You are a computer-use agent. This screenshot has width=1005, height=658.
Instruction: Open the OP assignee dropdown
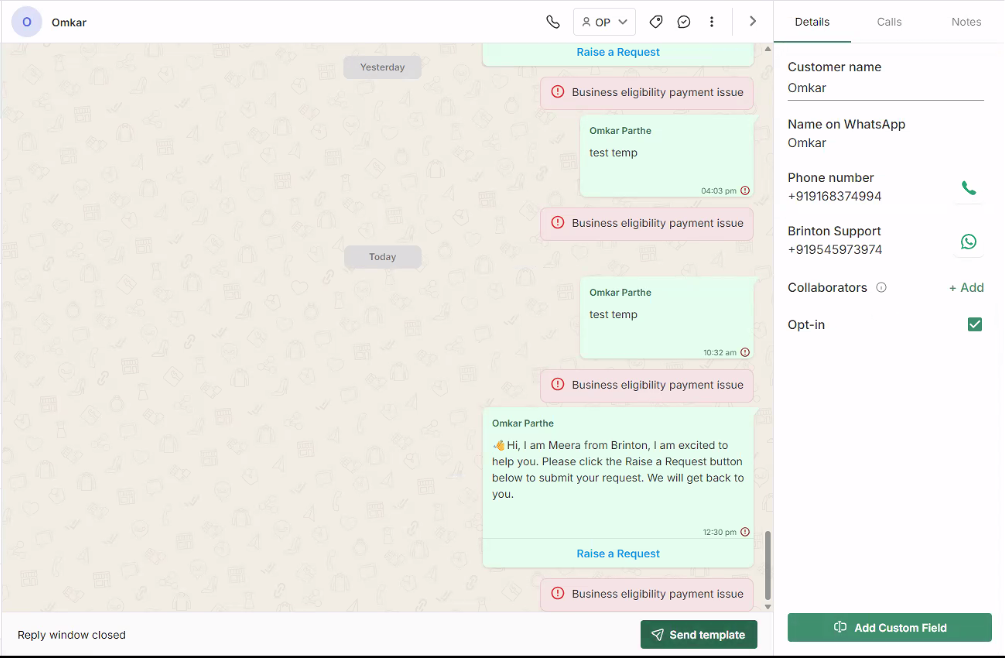click(604, 22)
